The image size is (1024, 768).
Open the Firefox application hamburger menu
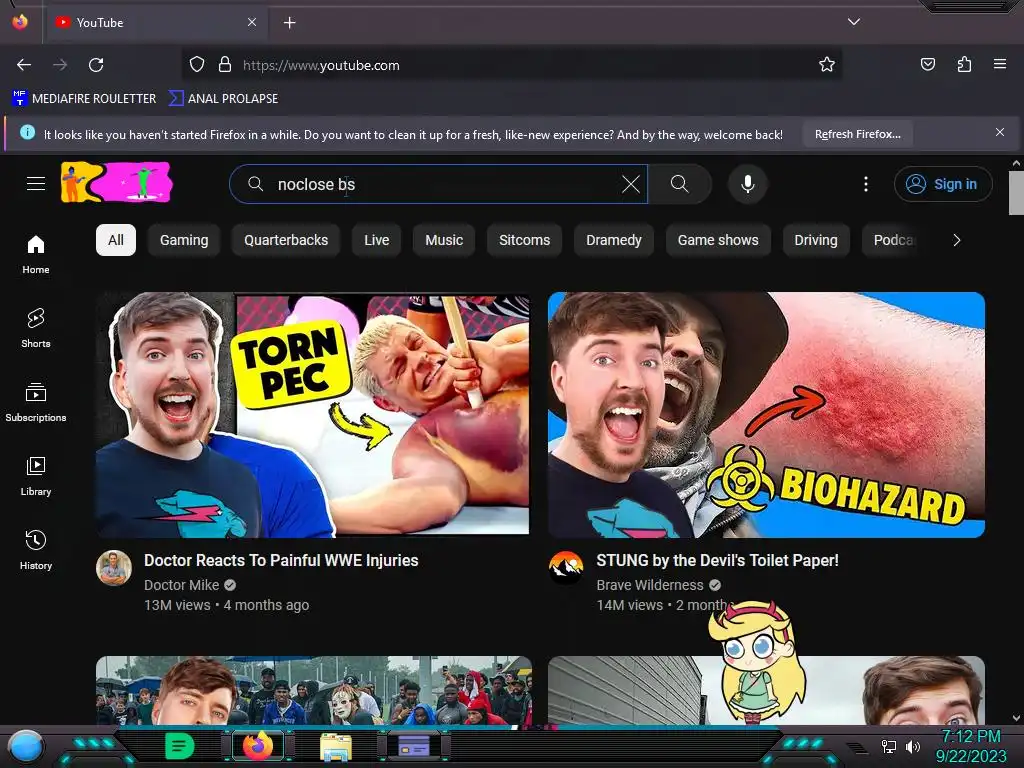point(1000,65)
